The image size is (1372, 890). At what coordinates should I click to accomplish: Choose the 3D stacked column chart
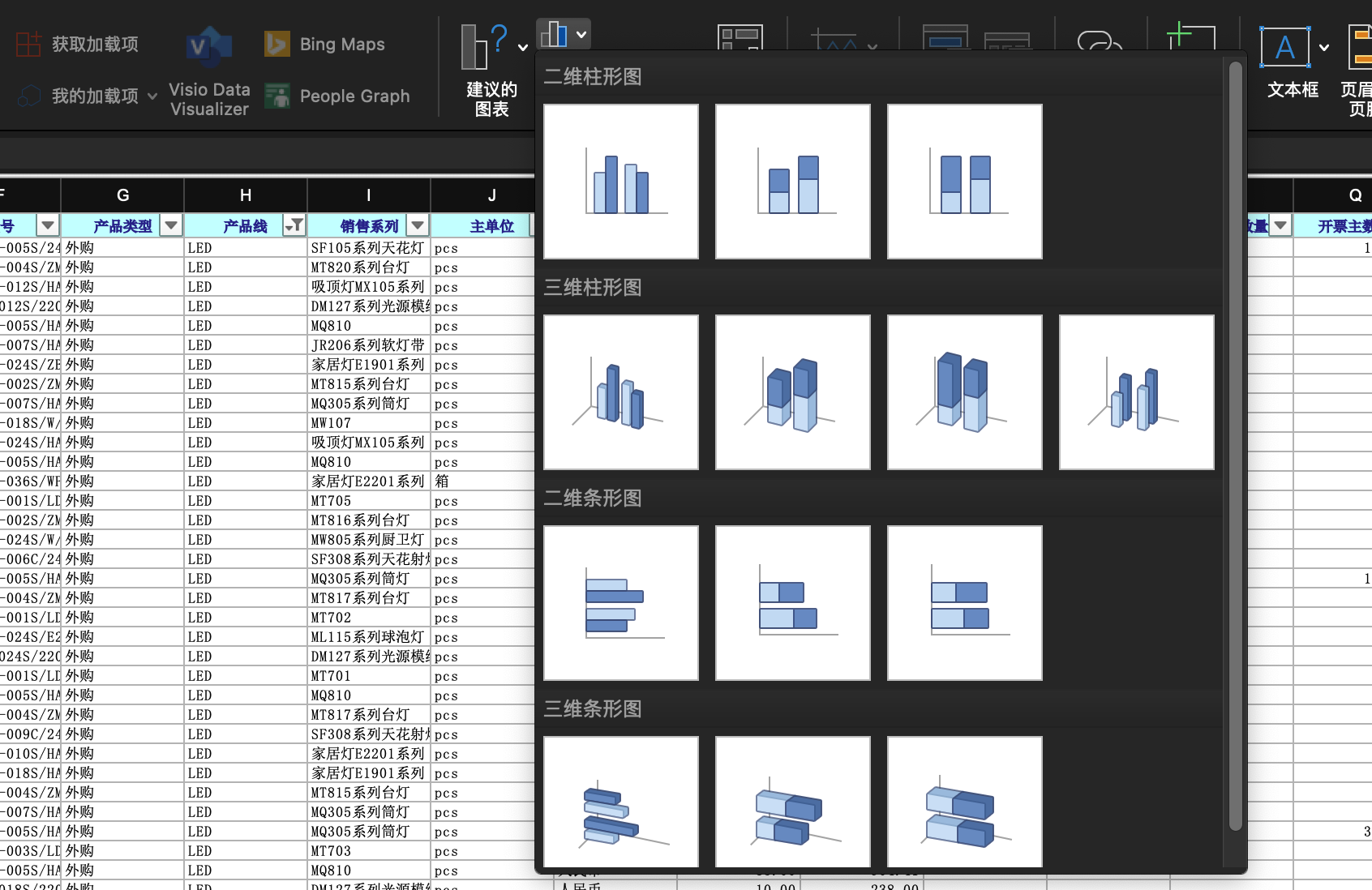tap(793, 392)
